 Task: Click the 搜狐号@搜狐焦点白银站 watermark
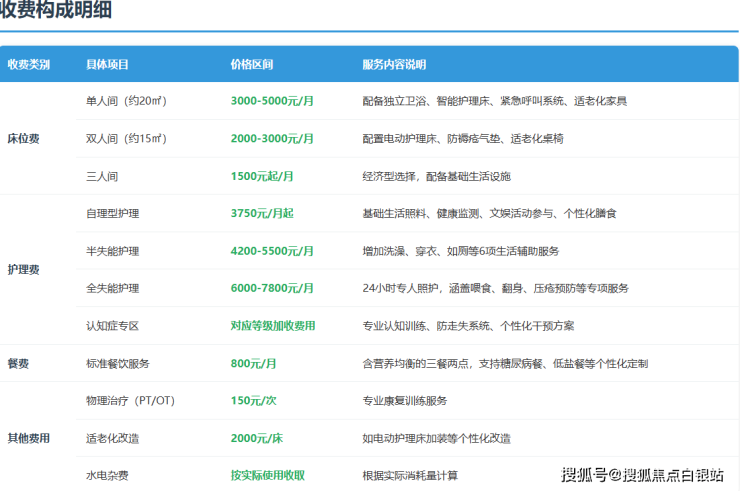[642, 474]
